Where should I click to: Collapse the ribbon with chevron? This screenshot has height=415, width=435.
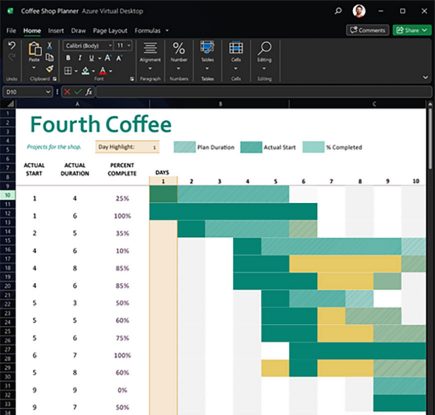425,77
